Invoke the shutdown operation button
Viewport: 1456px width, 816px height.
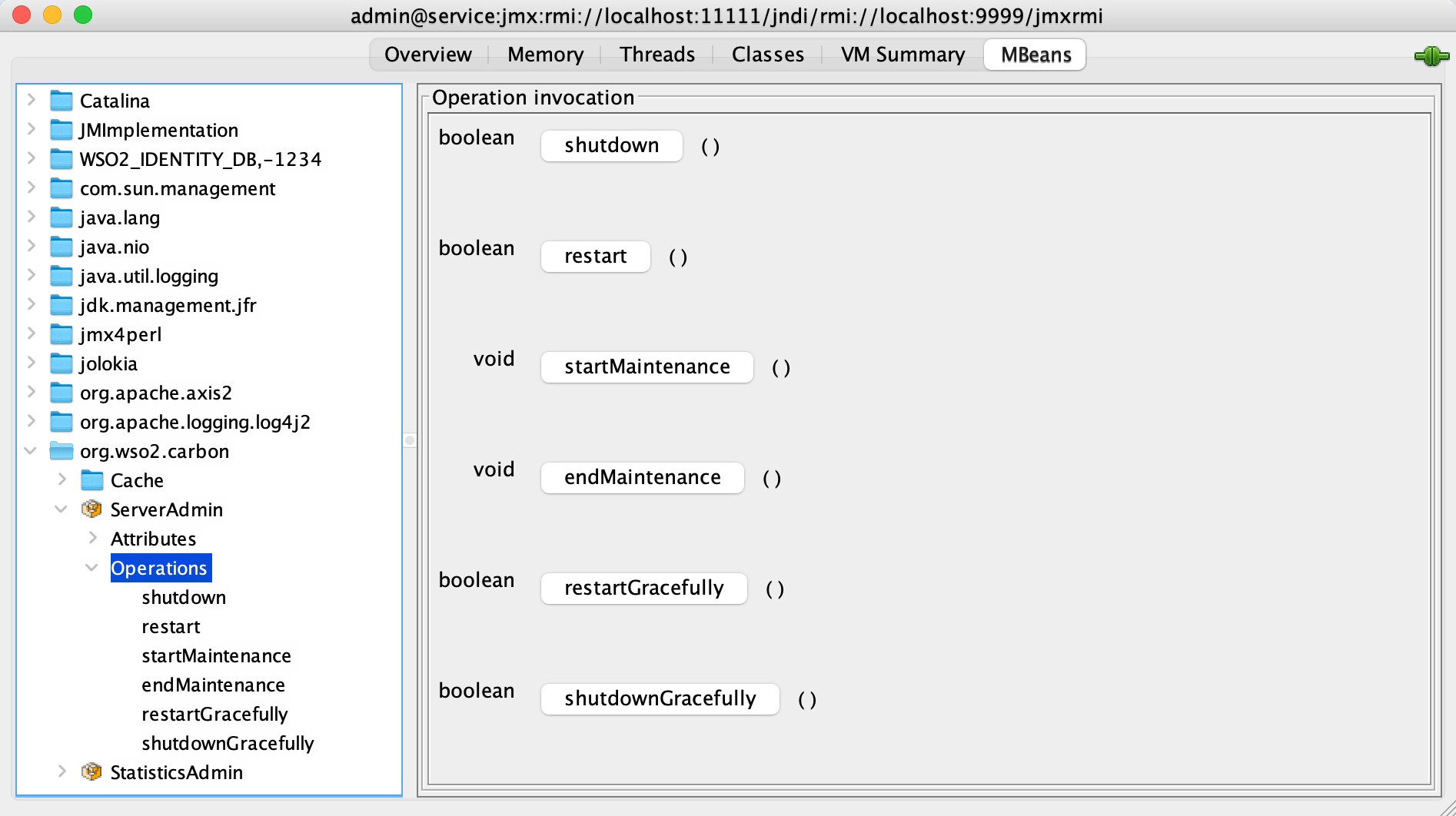point(612,145)
